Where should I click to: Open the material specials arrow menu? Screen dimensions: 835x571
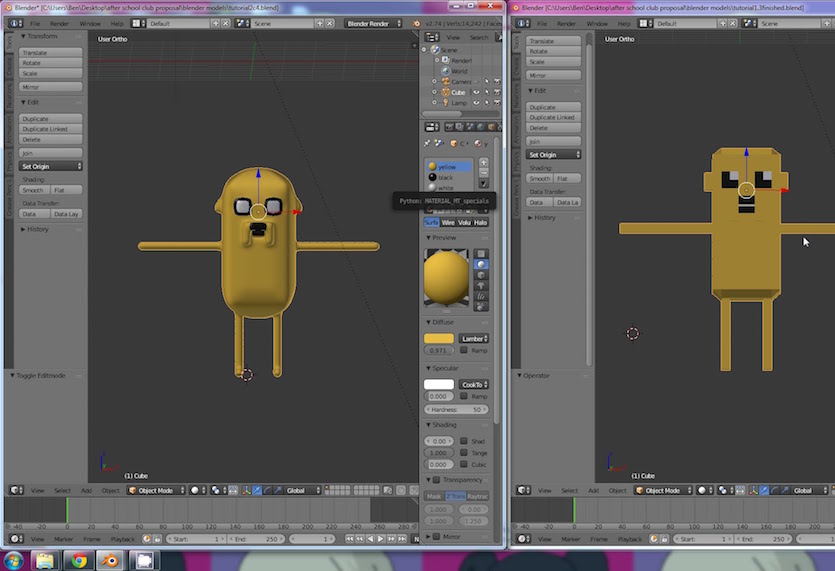[x=484, y=184]
